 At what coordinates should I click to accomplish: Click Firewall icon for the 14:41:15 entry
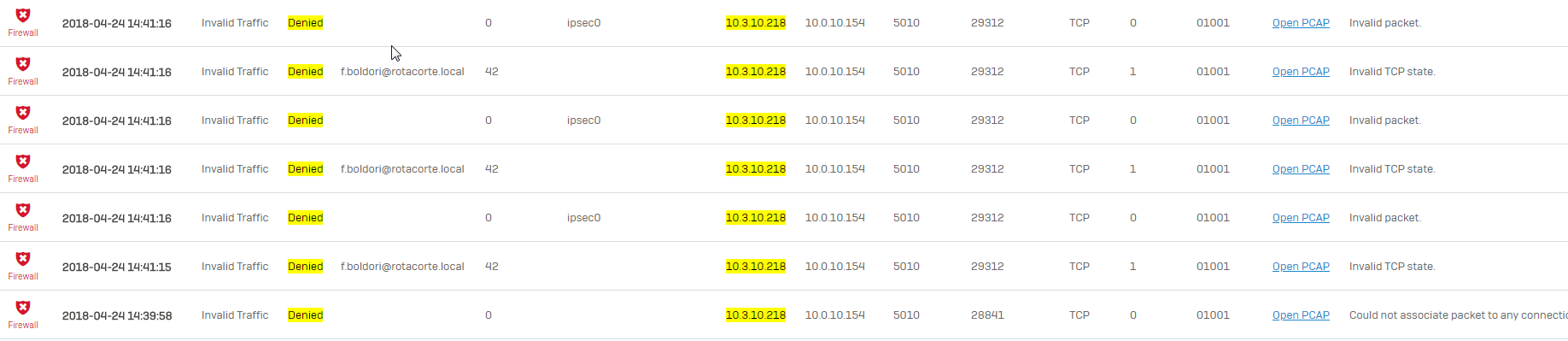(23, 259)
